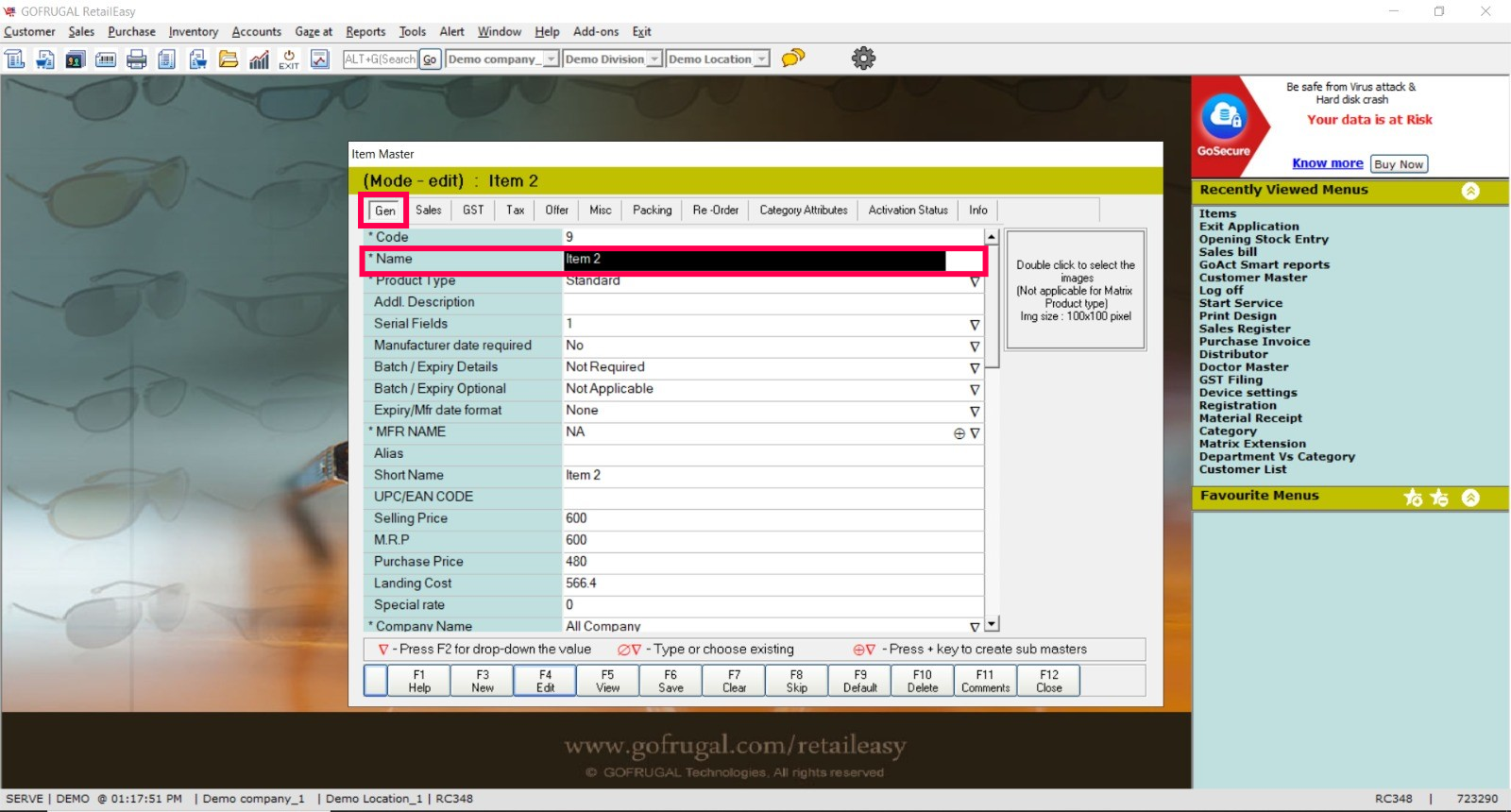The width and height of the screenshot is (1511, 812).
Task: Click the Know more link
Action: [x=1327, y=163]
